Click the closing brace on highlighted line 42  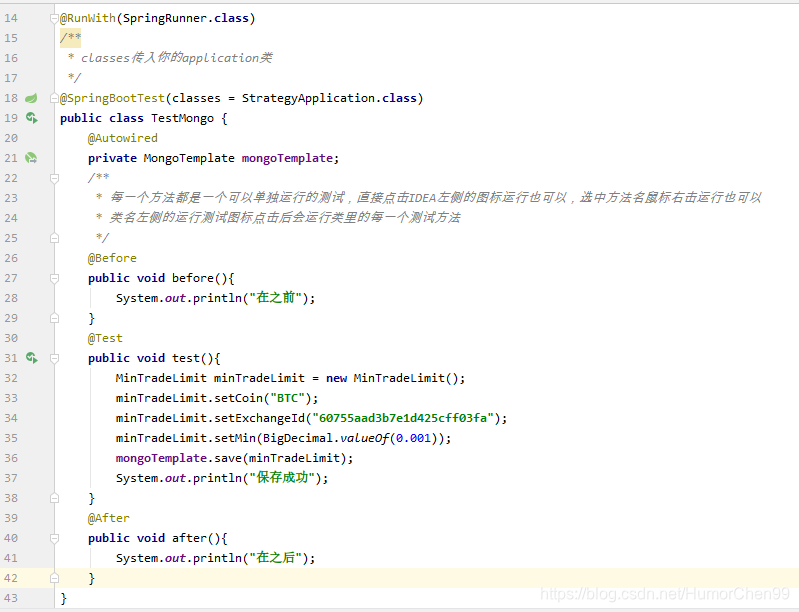point(91,578)
